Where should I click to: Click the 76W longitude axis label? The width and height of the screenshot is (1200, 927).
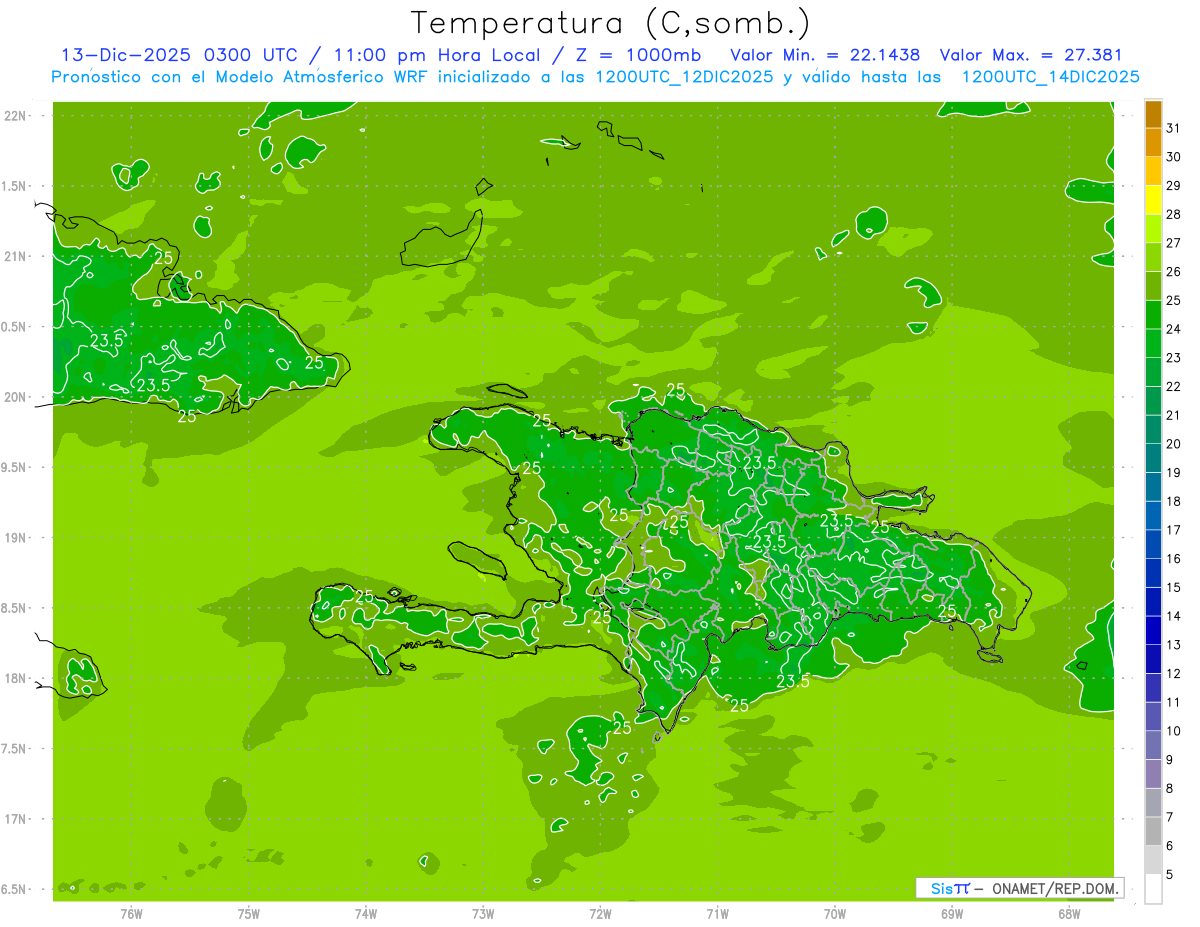point(131,913)
